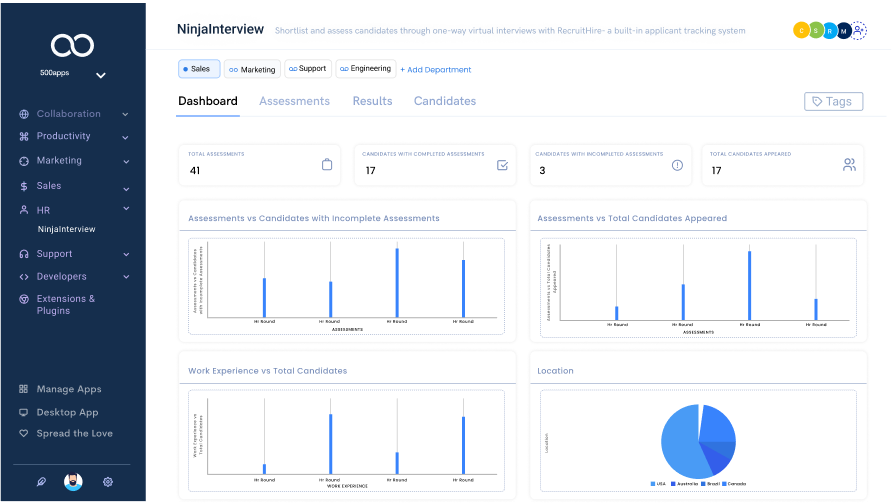
Task: Click the Extensions & Plugins chrome icon
Action: tap(24, 299)
